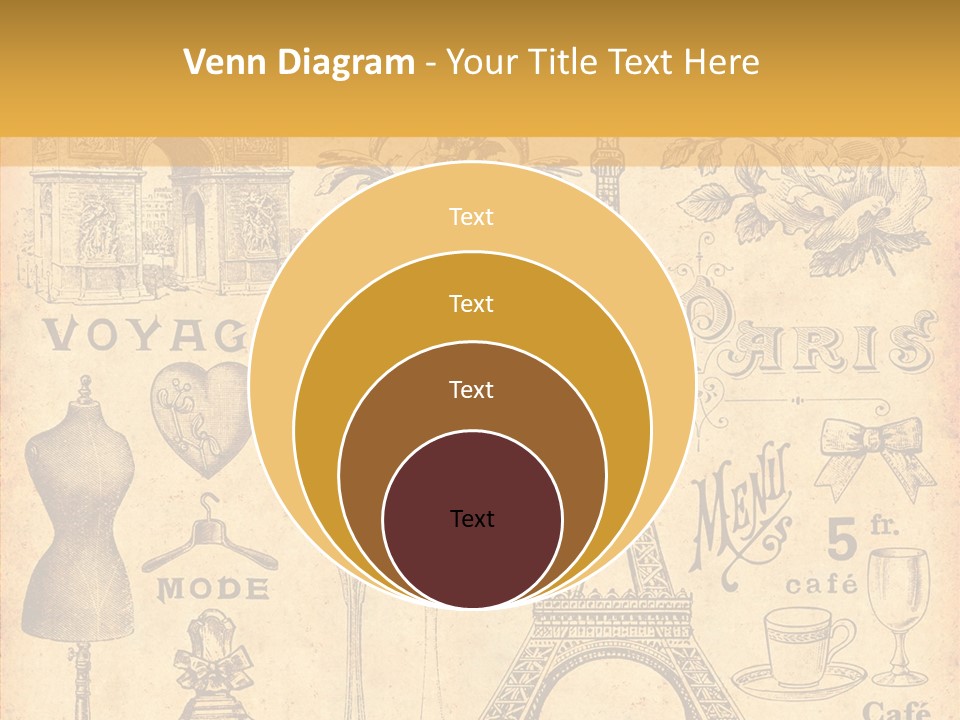Click the black Text label in smallest circle
The width and height of the screenshot is (960, 720).
tap(472, 519)
